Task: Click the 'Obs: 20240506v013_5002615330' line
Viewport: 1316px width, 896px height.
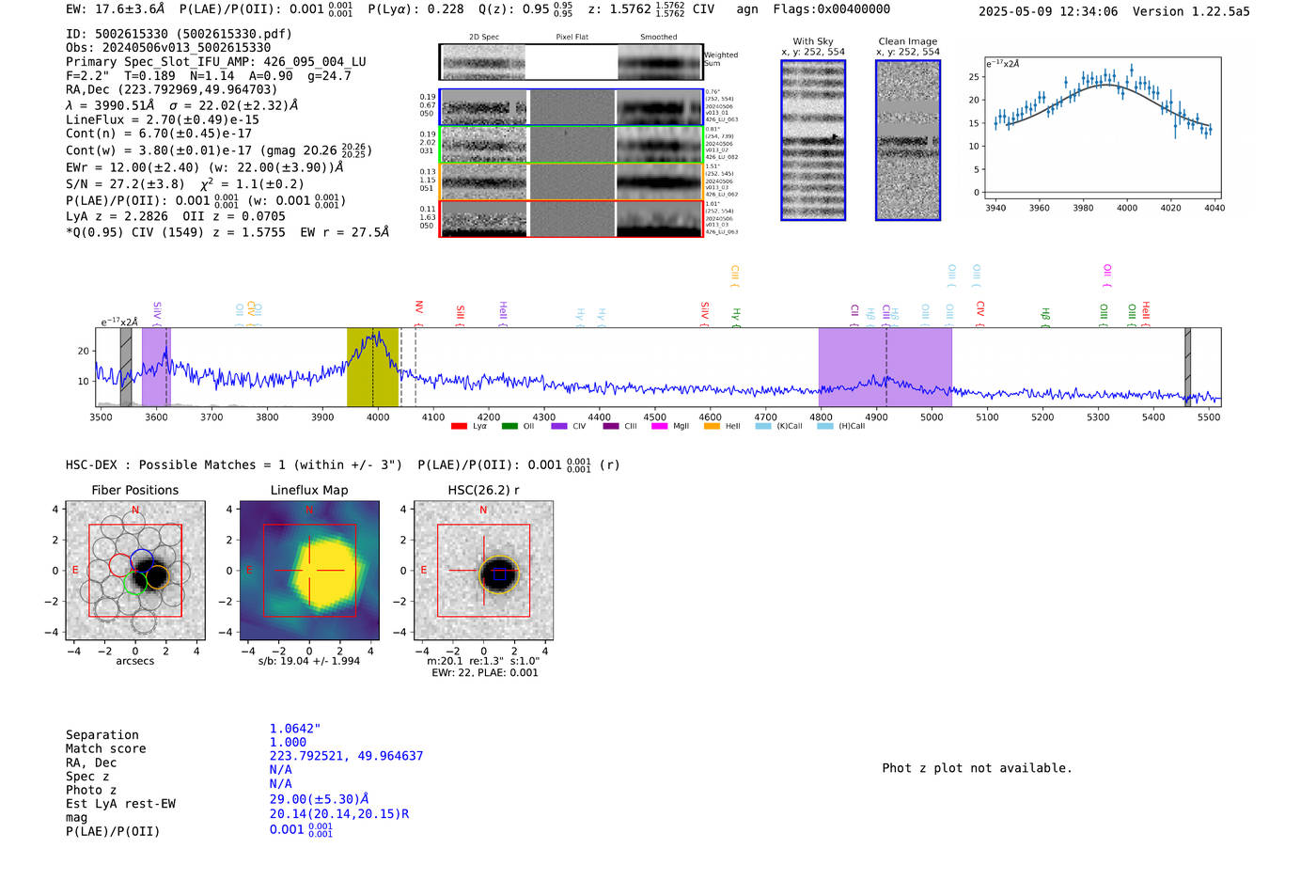Action: [168, 48]
